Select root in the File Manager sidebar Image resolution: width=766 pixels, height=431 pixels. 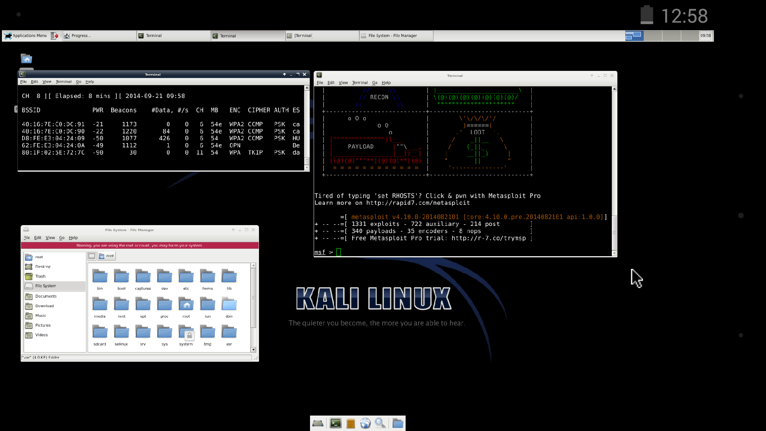[x=54, y=257]
